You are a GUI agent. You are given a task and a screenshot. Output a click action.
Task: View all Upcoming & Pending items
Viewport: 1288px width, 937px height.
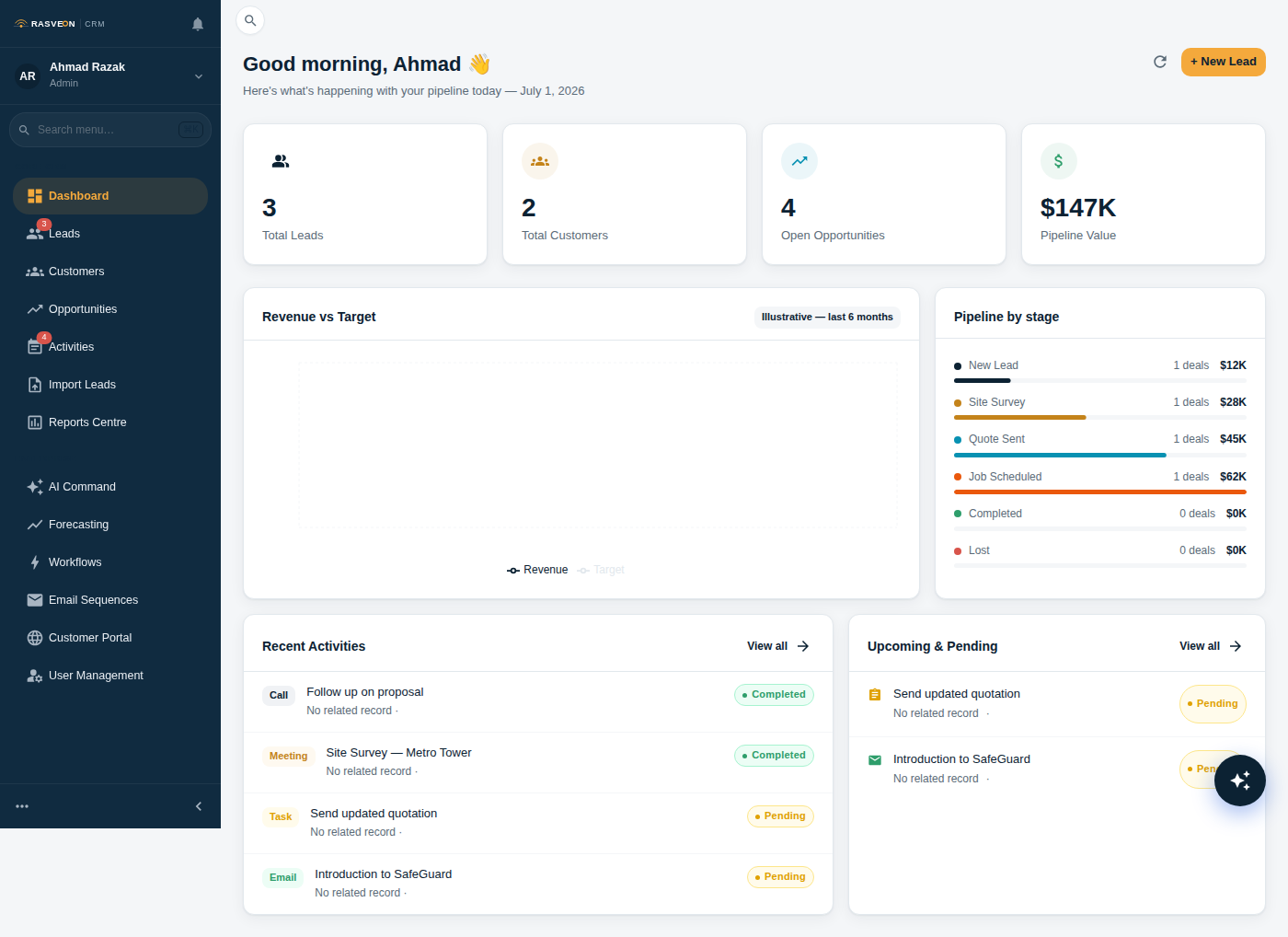(x=1211, y=646)
